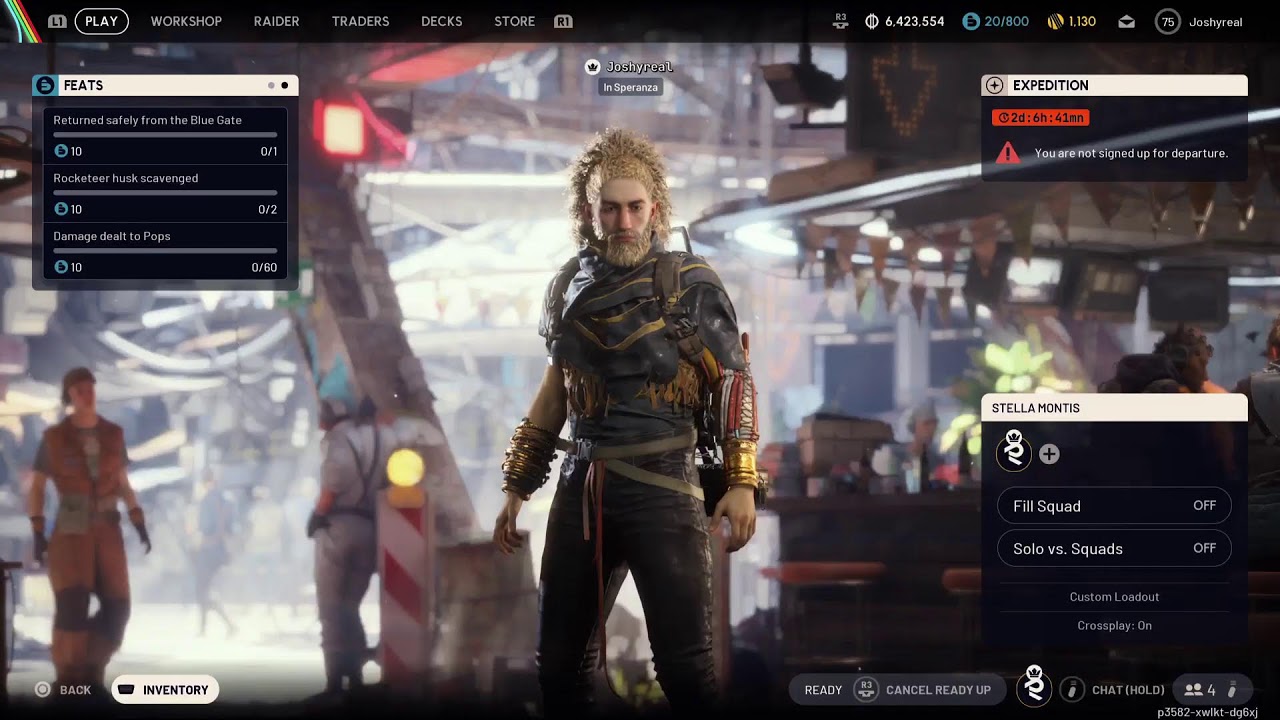Select the Play tab
The height and width of the screenshot is (720, 1280).
(101, 21)
